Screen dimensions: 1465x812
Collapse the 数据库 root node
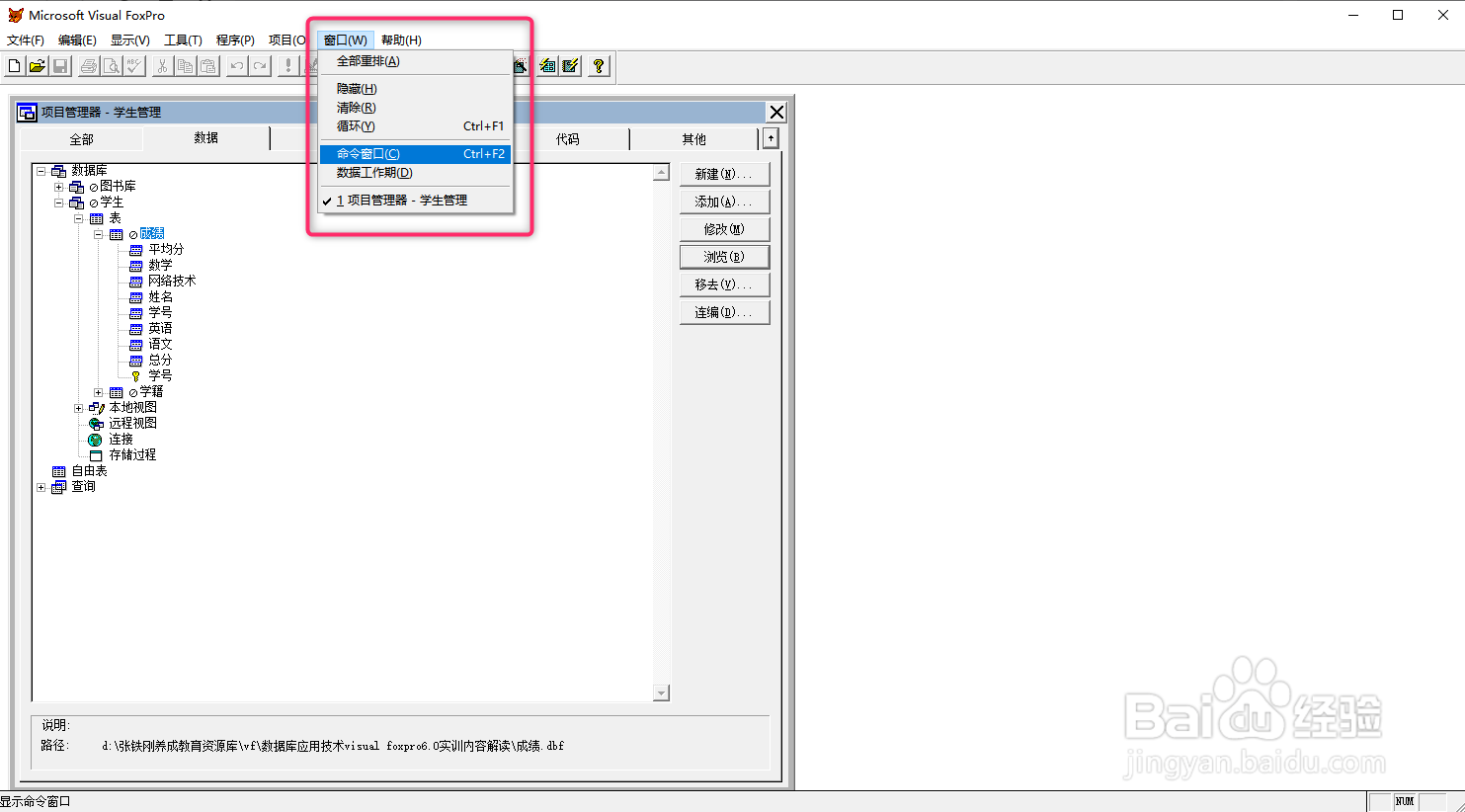click(41, 171)
